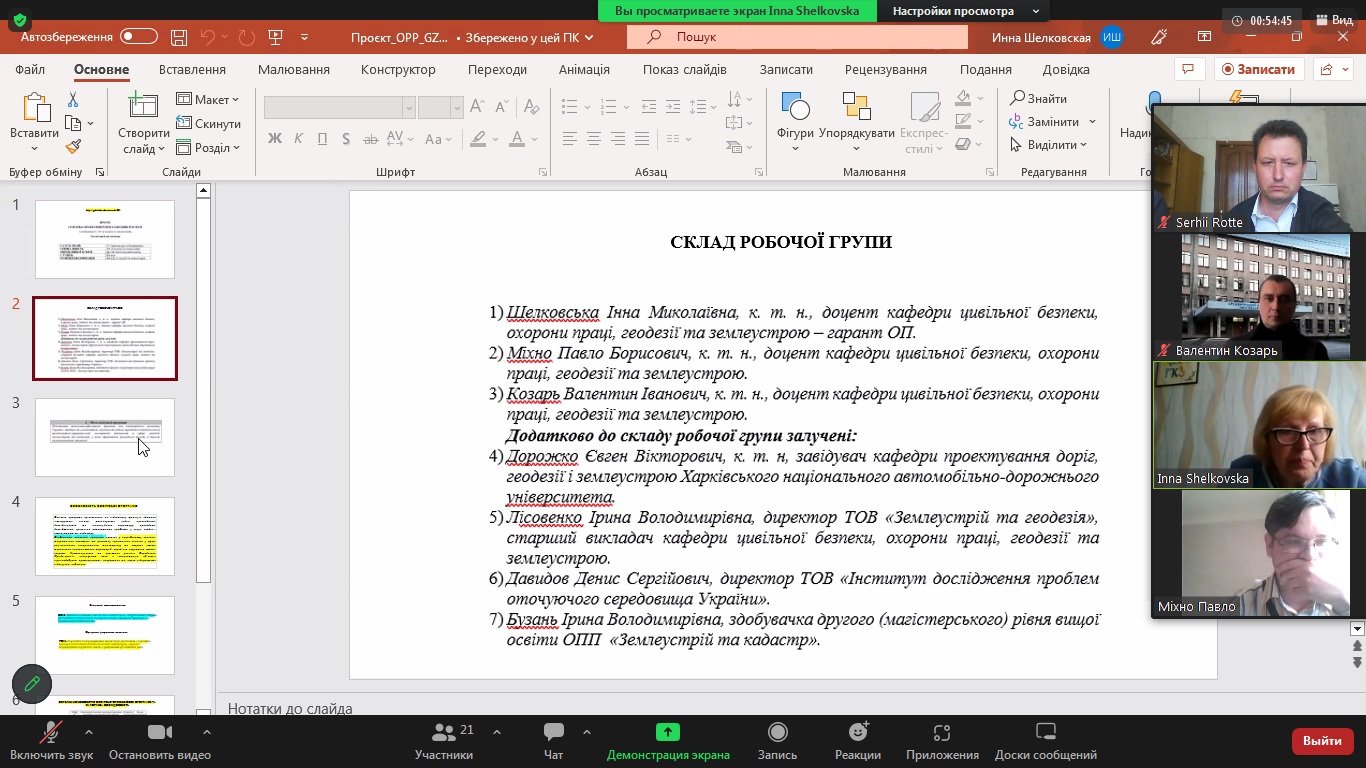Open the Розділ section dropdown
Screen dimensions: 1366x768
208,147
